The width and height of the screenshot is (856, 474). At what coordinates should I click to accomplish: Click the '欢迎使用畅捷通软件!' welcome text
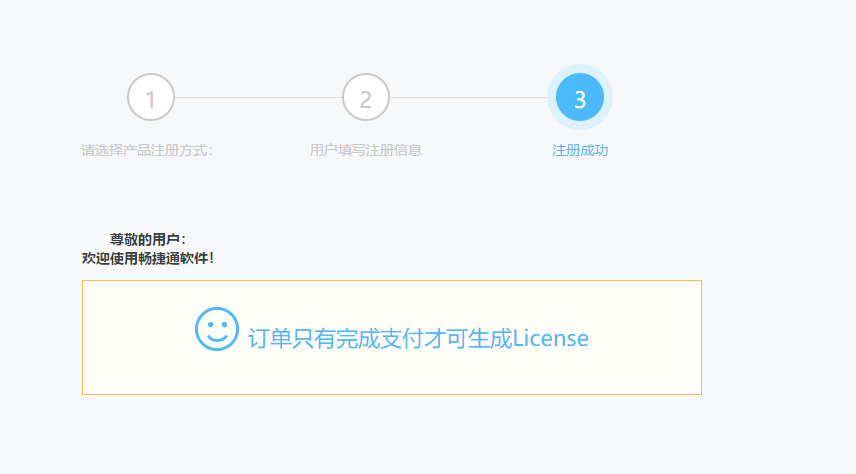tap(148, 258)
